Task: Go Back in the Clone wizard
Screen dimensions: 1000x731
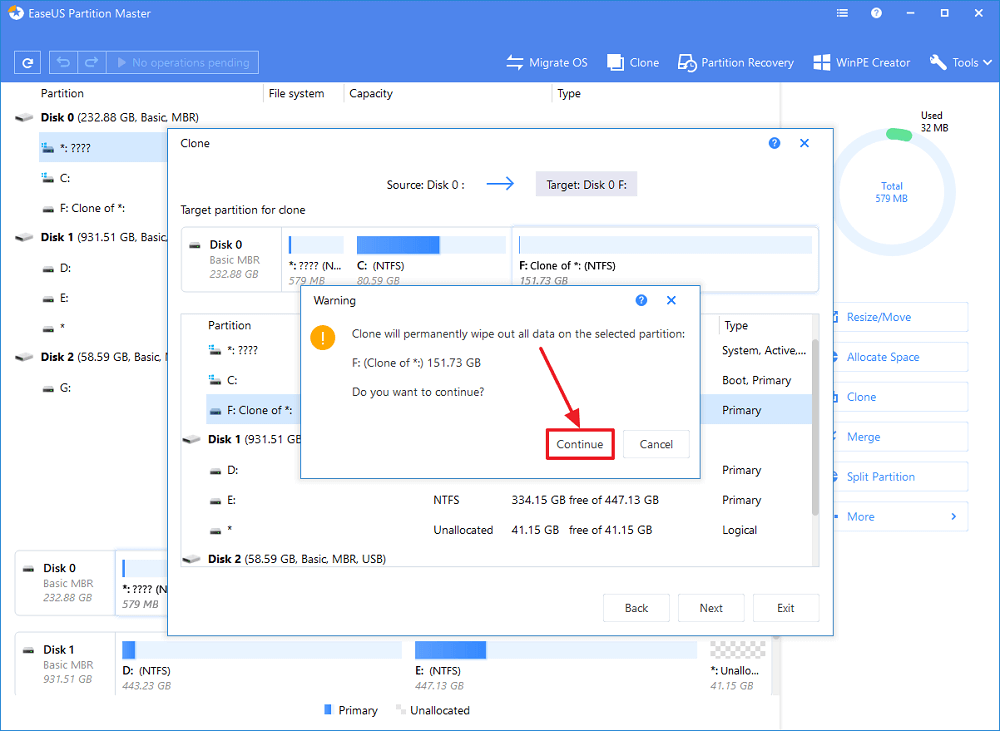Action: [637, 608]
